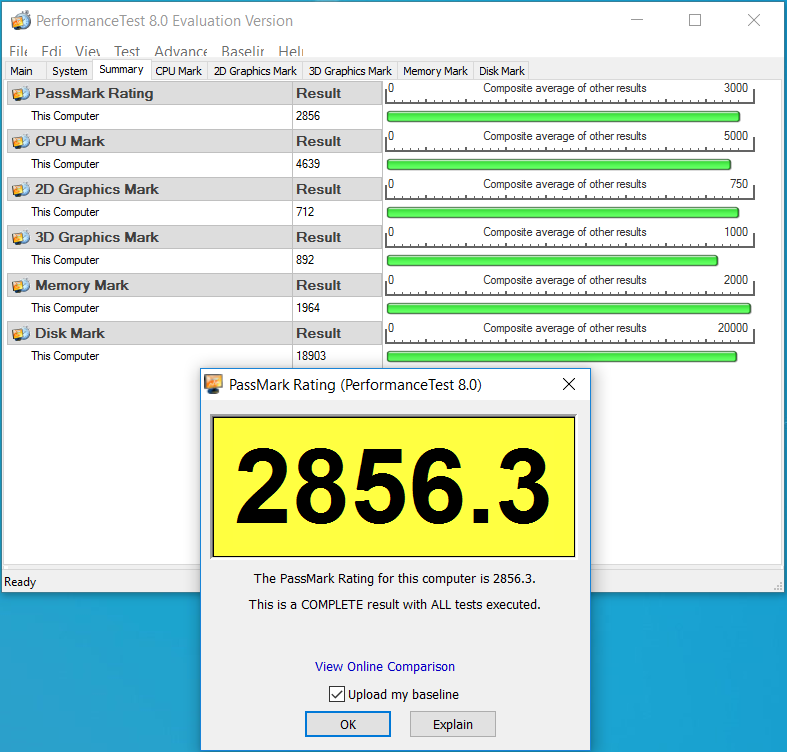
Task: Open the 2D Graphics Mark tab
Action: coord(255,71)
